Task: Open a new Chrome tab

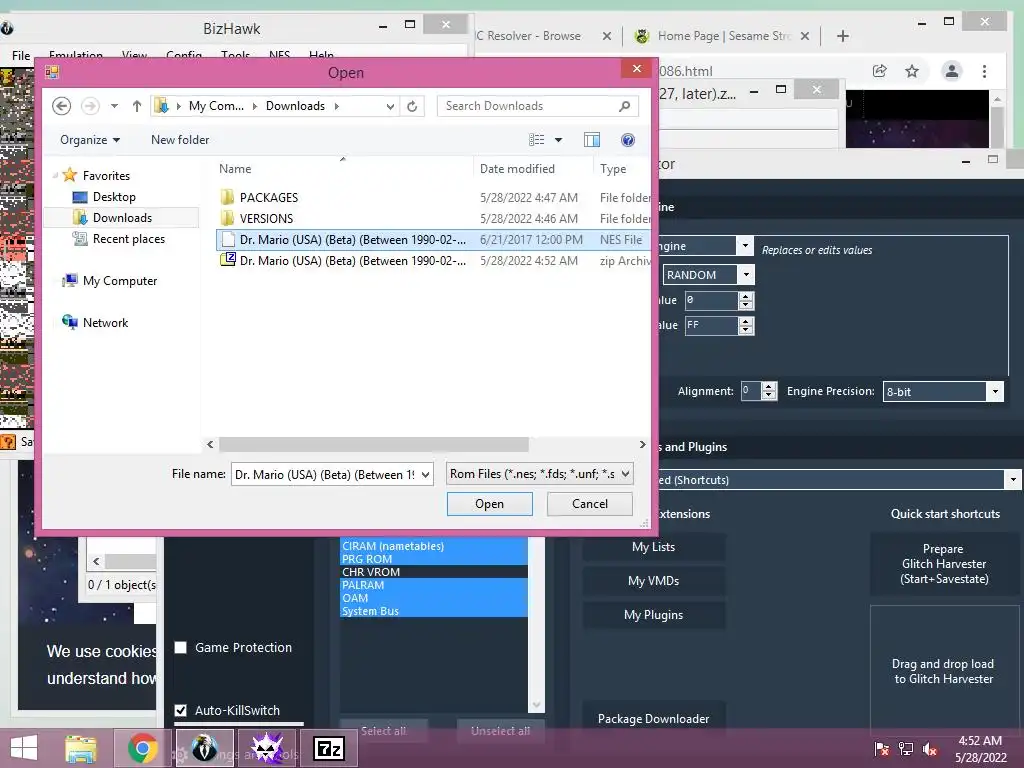Action: (842, 36)
